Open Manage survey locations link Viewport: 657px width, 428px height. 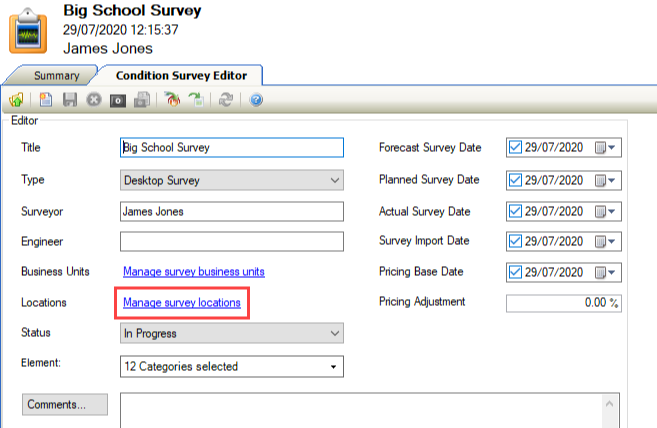[x=181, y=302]
